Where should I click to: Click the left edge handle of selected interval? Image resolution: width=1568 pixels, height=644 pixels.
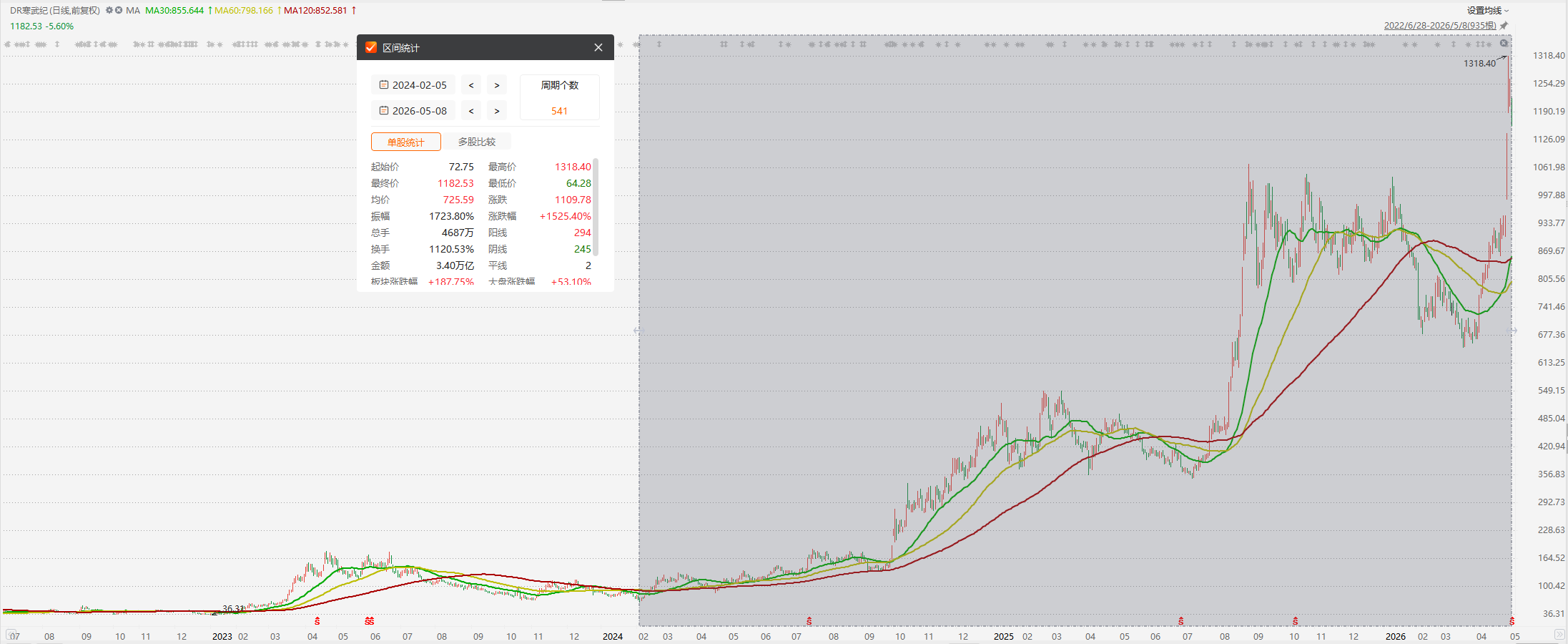tap(638, 331)
